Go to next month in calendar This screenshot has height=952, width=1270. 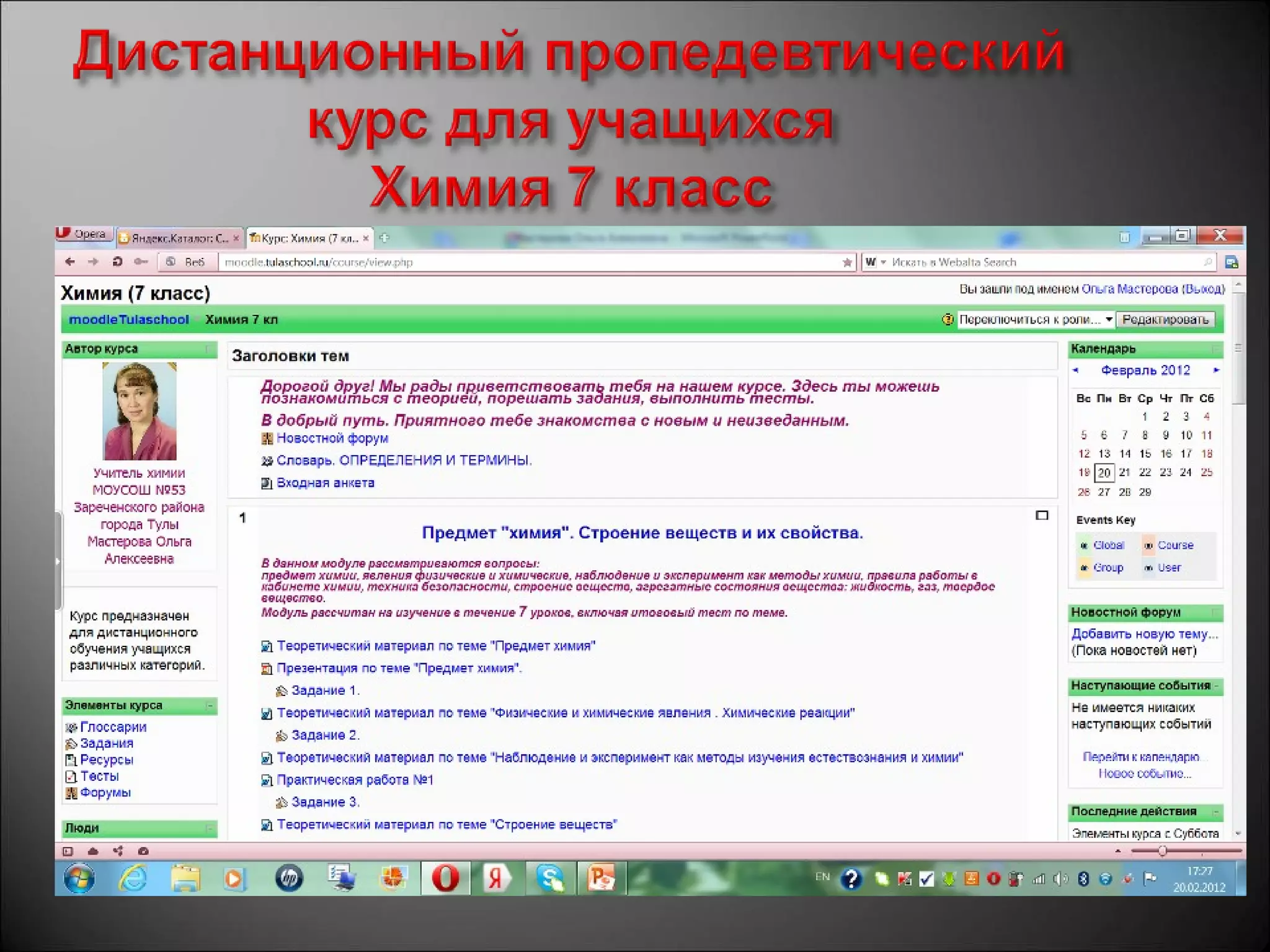click(1216, 371)
